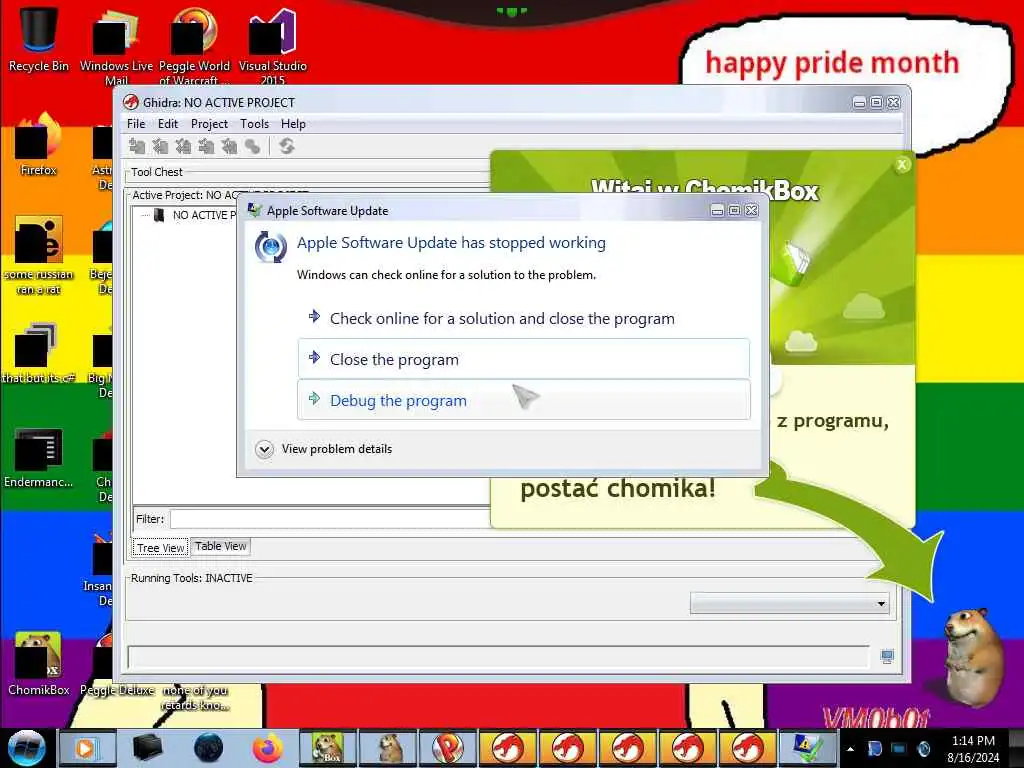1024x768 pixels.
Task: Click the Filter text field in Ghidra
Action: tap(330, 519)
